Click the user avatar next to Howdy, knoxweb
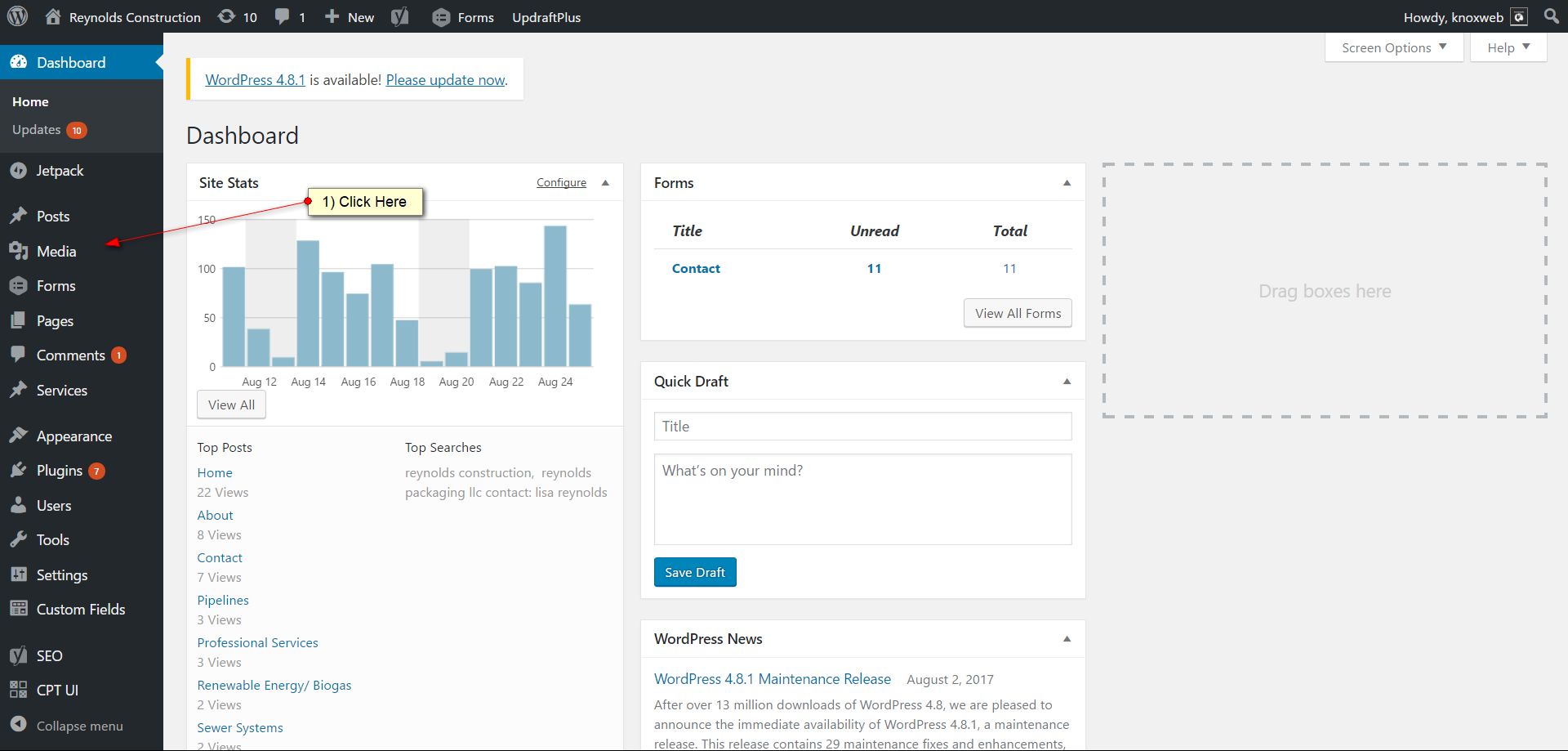This screenshot has height=751, width=1568. [1519, 17]
